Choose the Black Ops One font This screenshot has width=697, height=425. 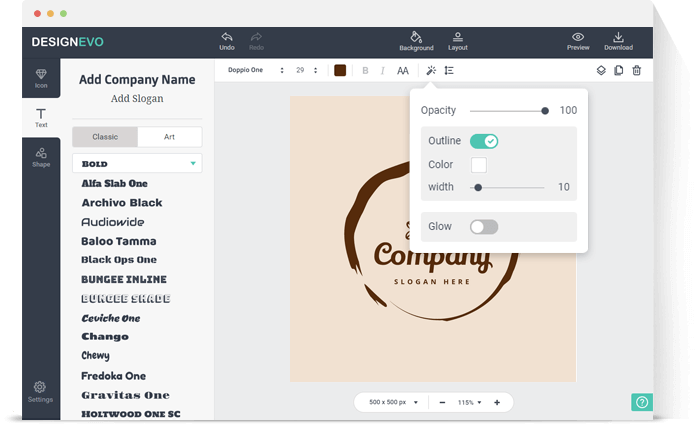119,260
